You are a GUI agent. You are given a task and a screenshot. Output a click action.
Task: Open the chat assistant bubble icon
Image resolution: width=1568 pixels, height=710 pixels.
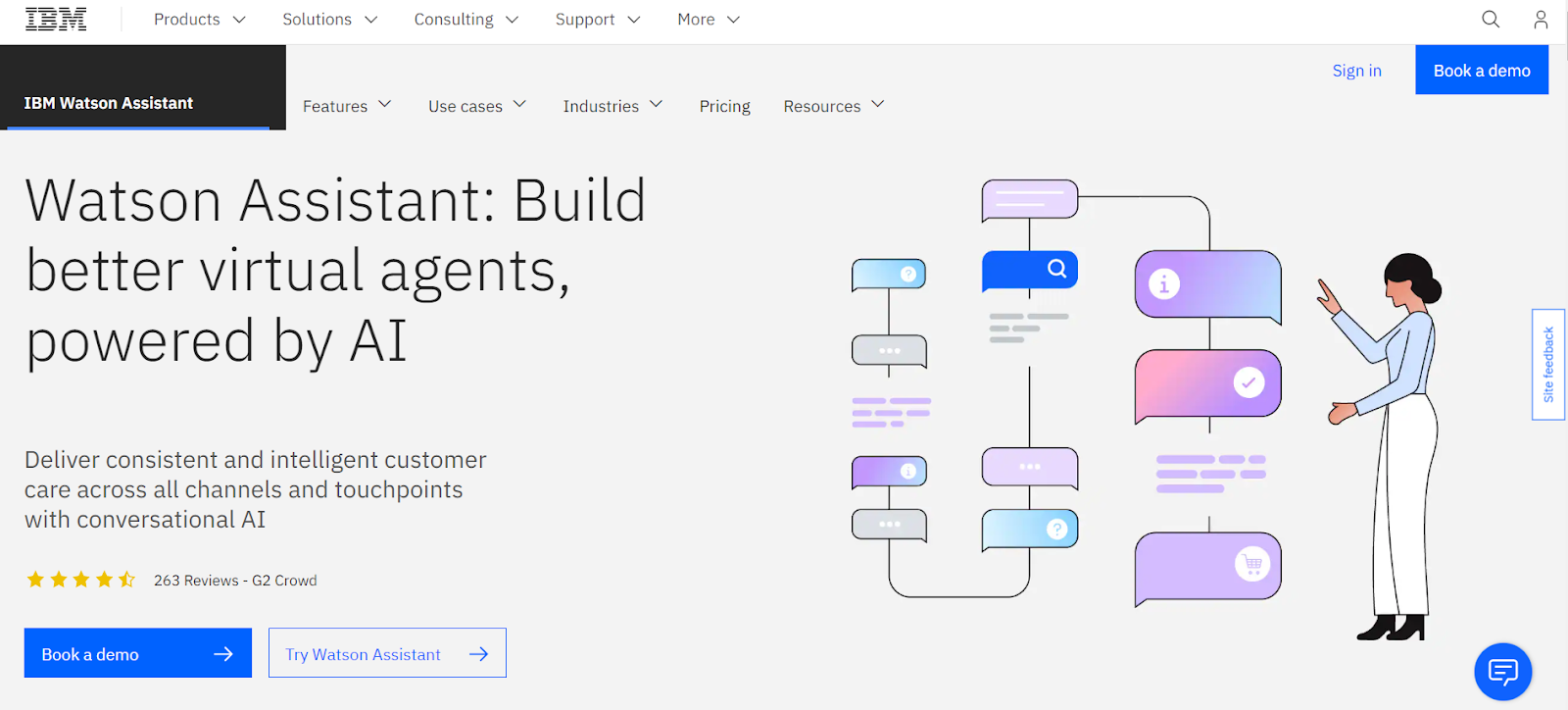coord(1502,672)
